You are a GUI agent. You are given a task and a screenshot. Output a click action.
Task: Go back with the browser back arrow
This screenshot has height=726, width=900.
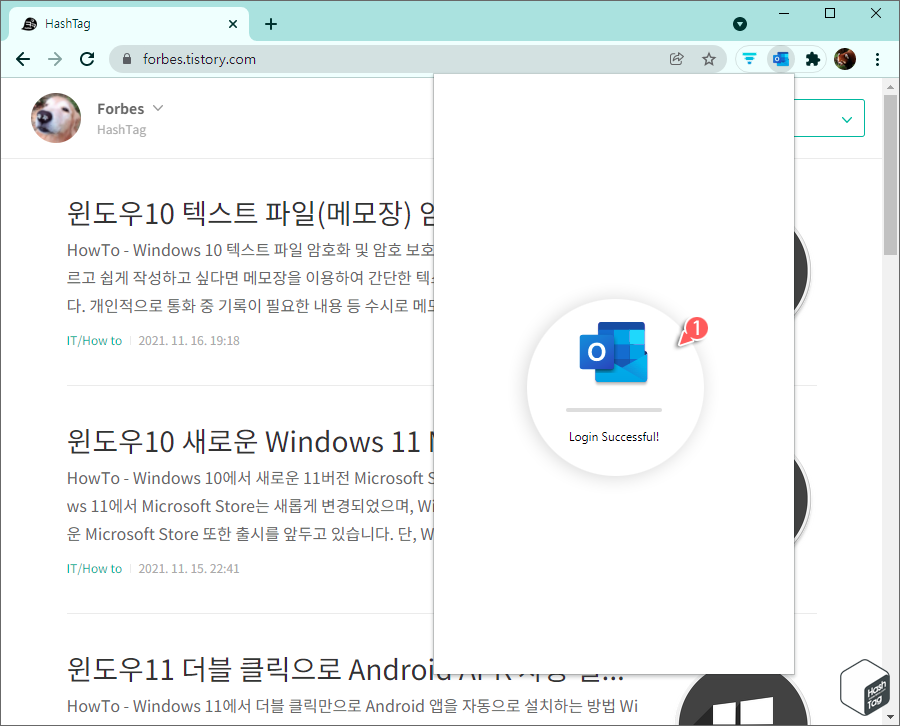tap(23, 59)
